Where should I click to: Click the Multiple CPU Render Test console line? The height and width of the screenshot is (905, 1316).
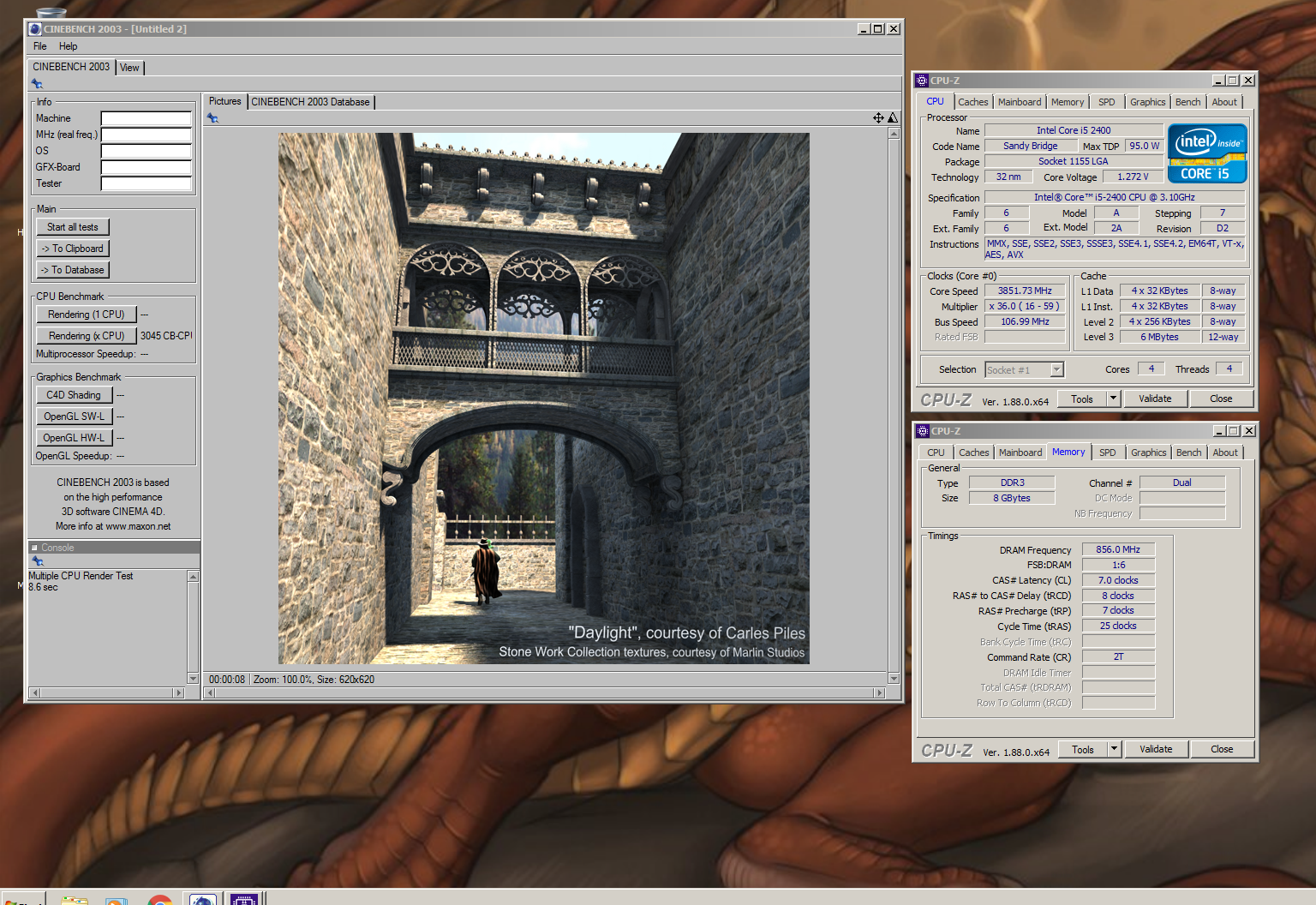[81, 576]
